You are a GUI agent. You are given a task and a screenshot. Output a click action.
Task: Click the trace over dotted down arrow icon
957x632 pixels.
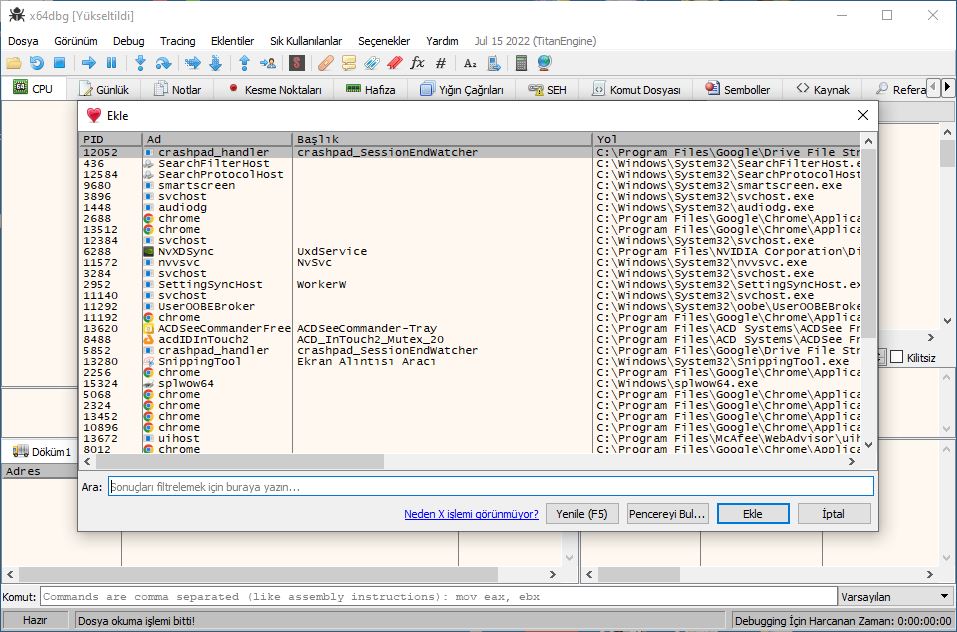click(215, 63)
